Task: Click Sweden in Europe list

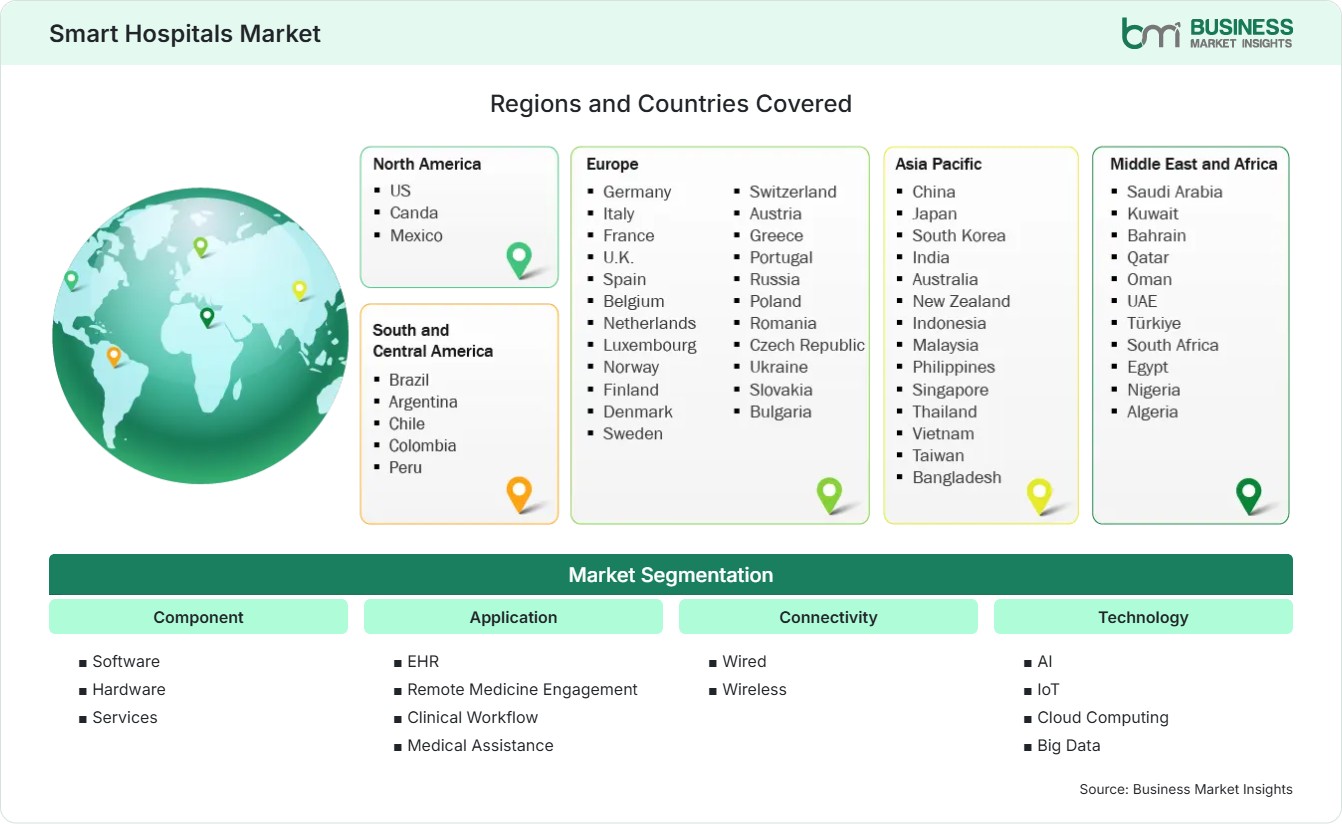Action: click(633, 433)
